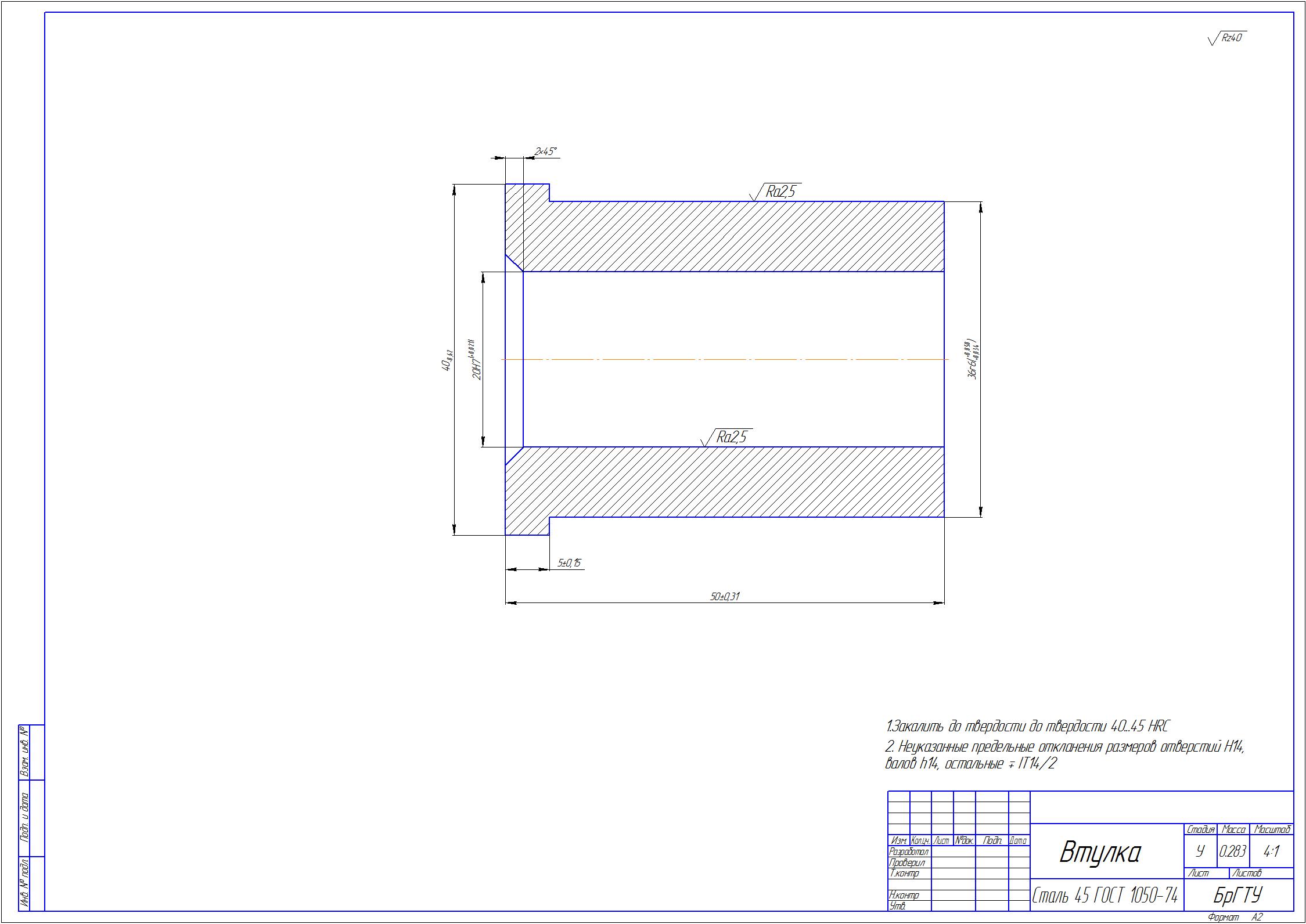Viewport: 1306px width, 924px height.
Task: Click the Кол.уч. column header
Action: [x=921, y=840]
